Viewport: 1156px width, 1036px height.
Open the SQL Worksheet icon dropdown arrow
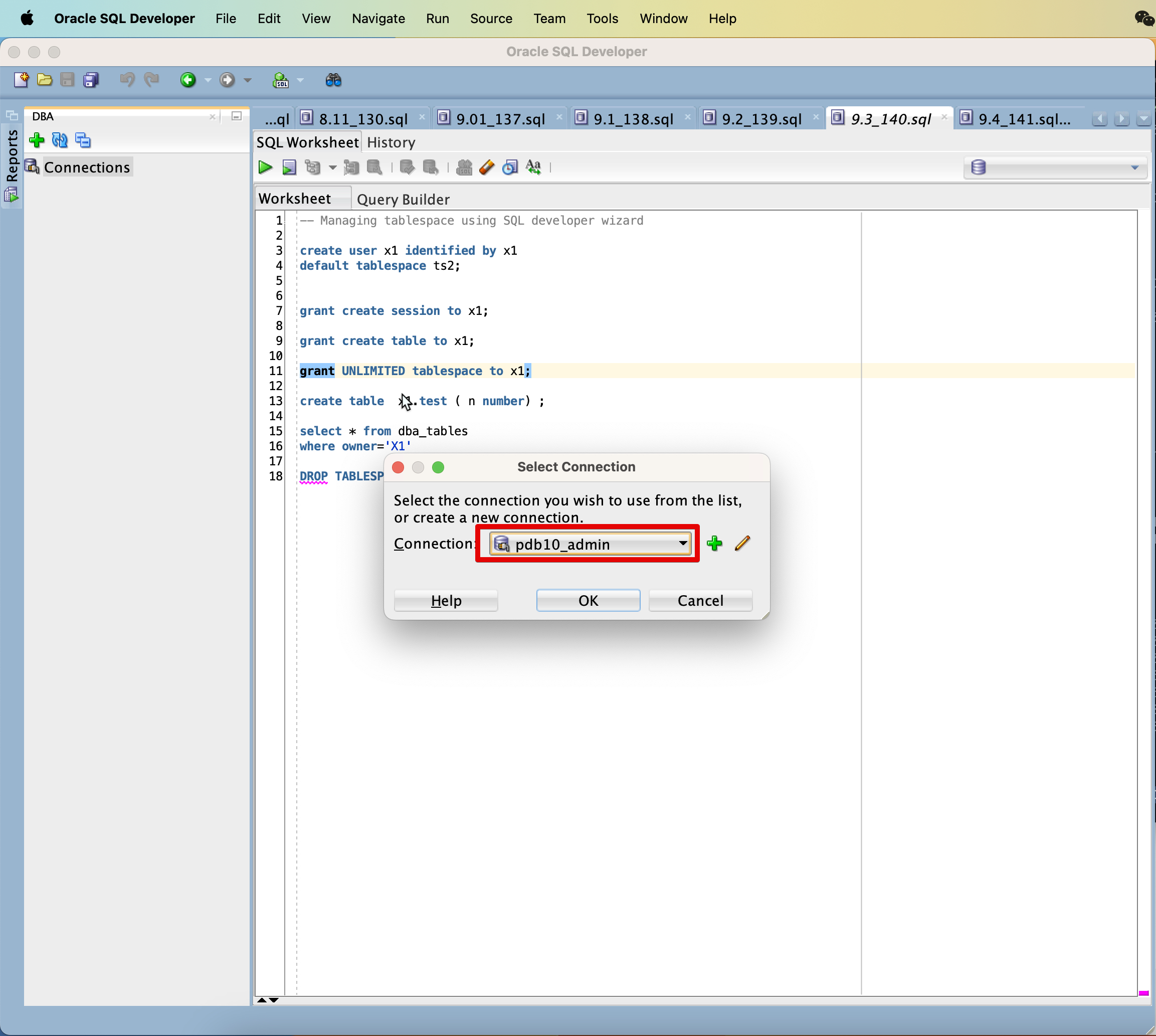[x=300, y=80]
